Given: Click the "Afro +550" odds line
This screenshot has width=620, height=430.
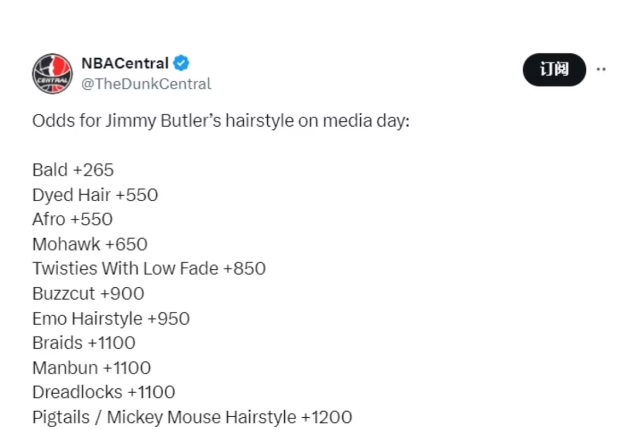Looking at the screenshot, I should click(72, 219).
